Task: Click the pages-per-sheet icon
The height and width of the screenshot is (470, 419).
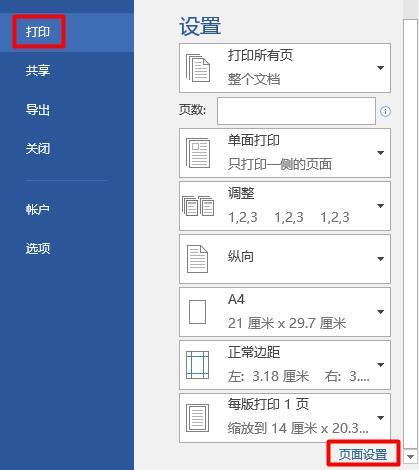Action: (197, 418)
